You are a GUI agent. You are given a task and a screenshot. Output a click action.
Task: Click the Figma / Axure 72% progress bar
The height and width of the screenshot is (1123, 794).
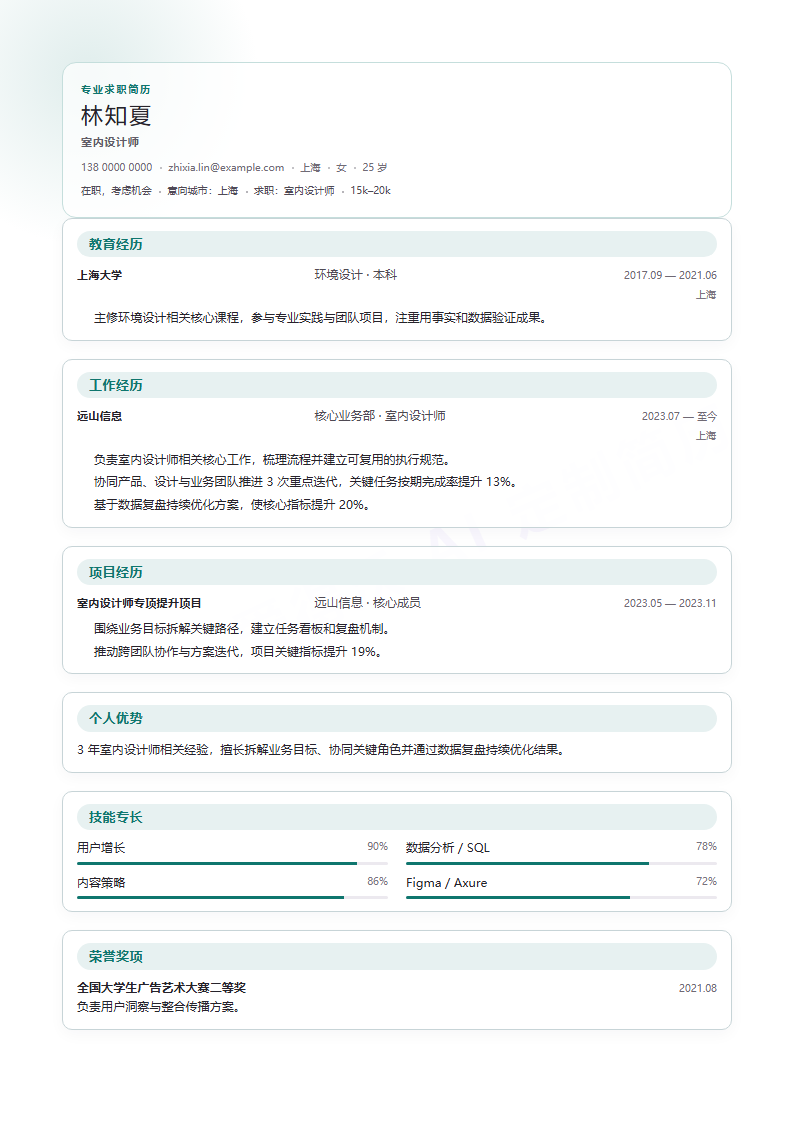tap(561, 897)
